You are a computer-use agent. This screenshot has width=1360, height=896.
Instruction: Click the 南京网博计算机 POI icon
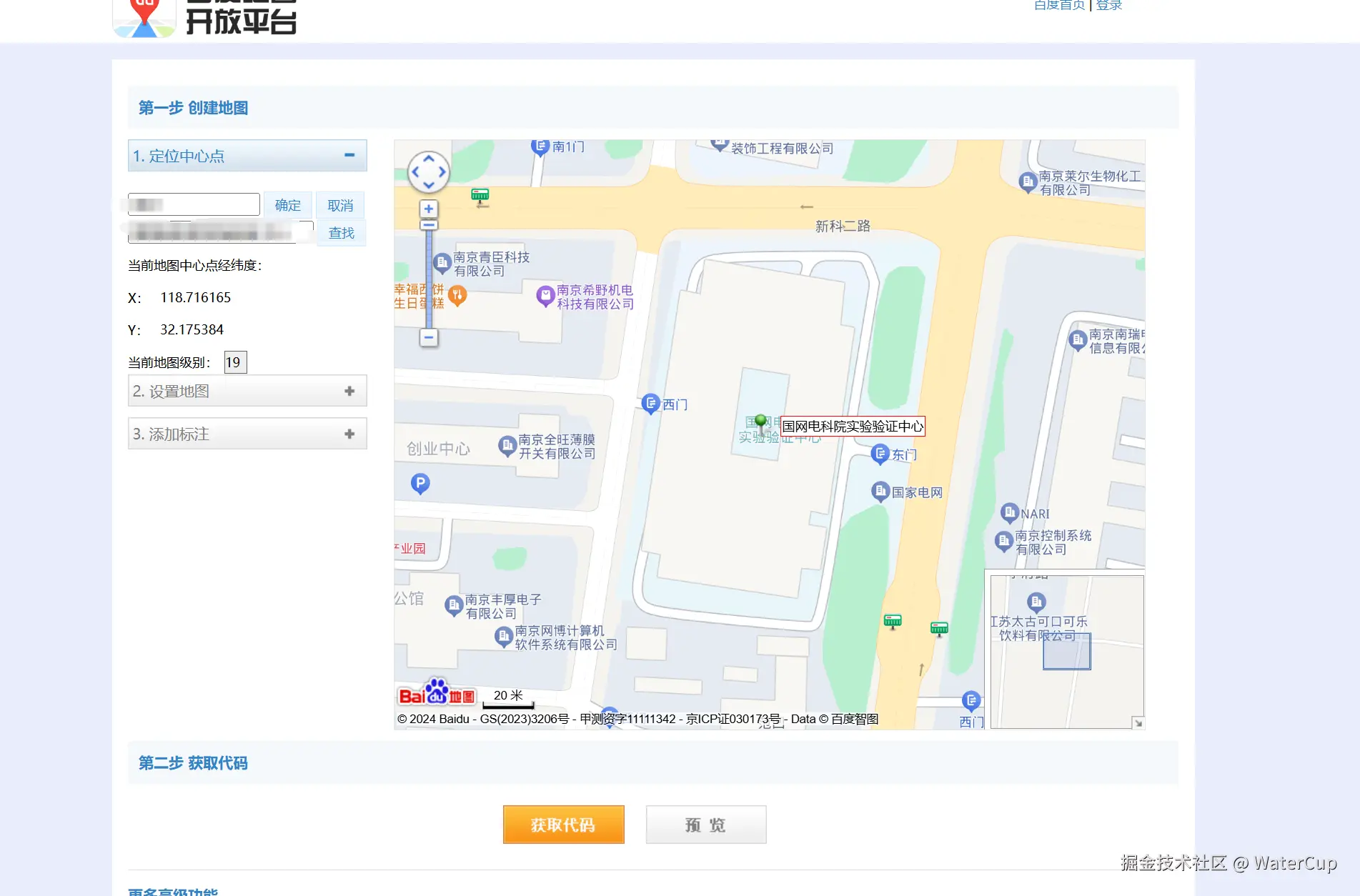[504, 636]
